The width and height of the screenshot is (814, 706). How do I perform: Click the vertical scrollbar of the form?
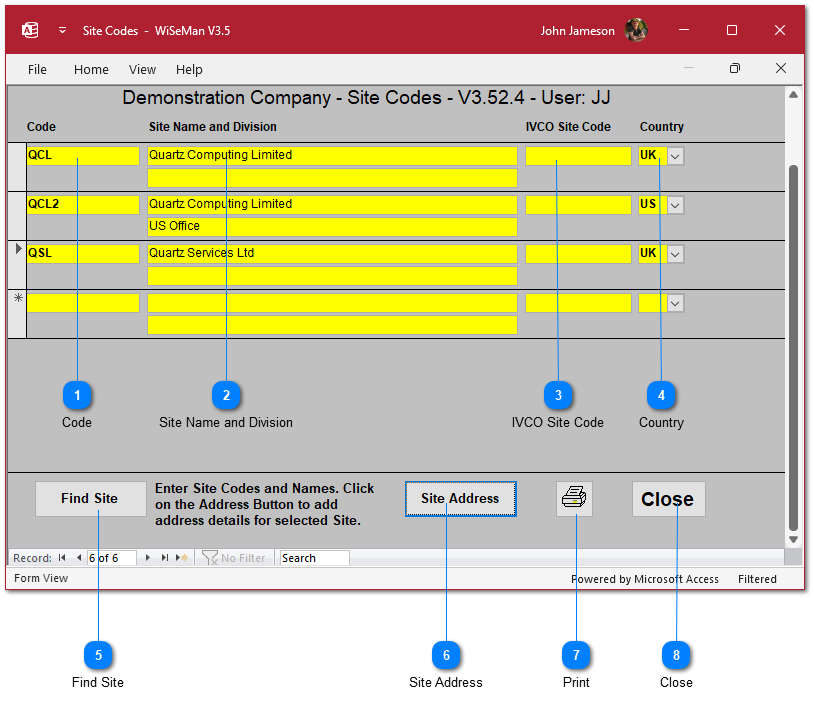point(793,340)
